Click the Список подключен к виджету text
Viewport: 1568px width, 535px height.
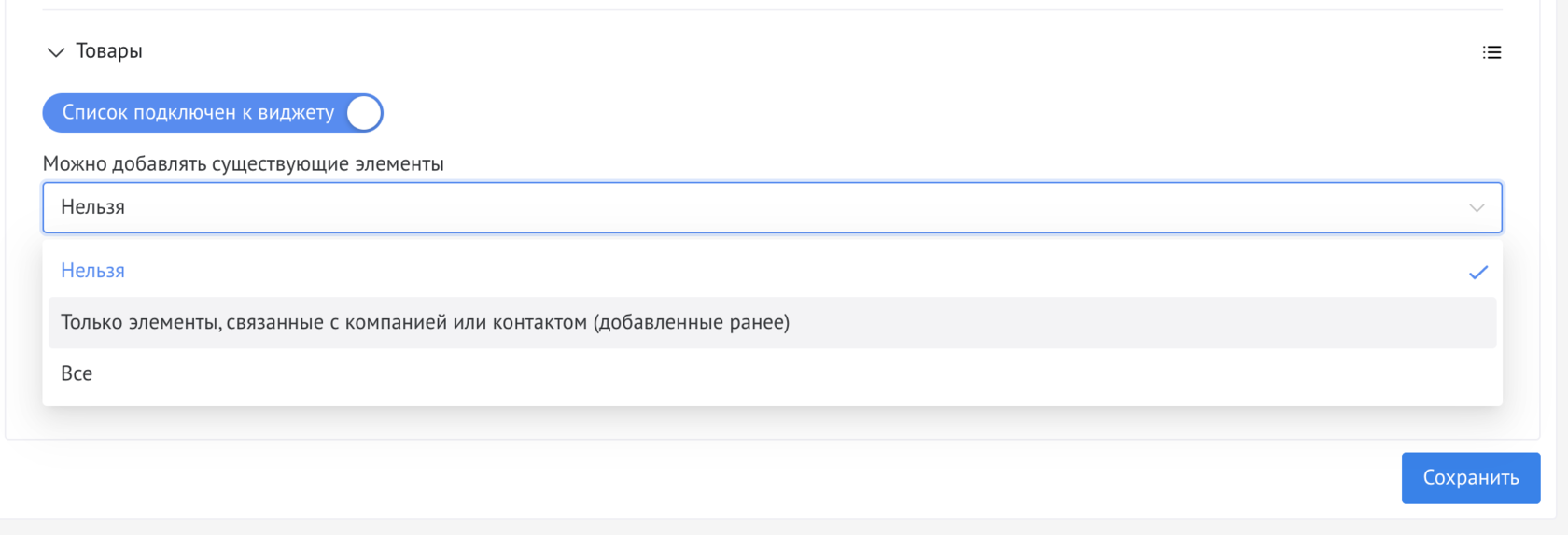pyautogui.click(x=198, y=113)
